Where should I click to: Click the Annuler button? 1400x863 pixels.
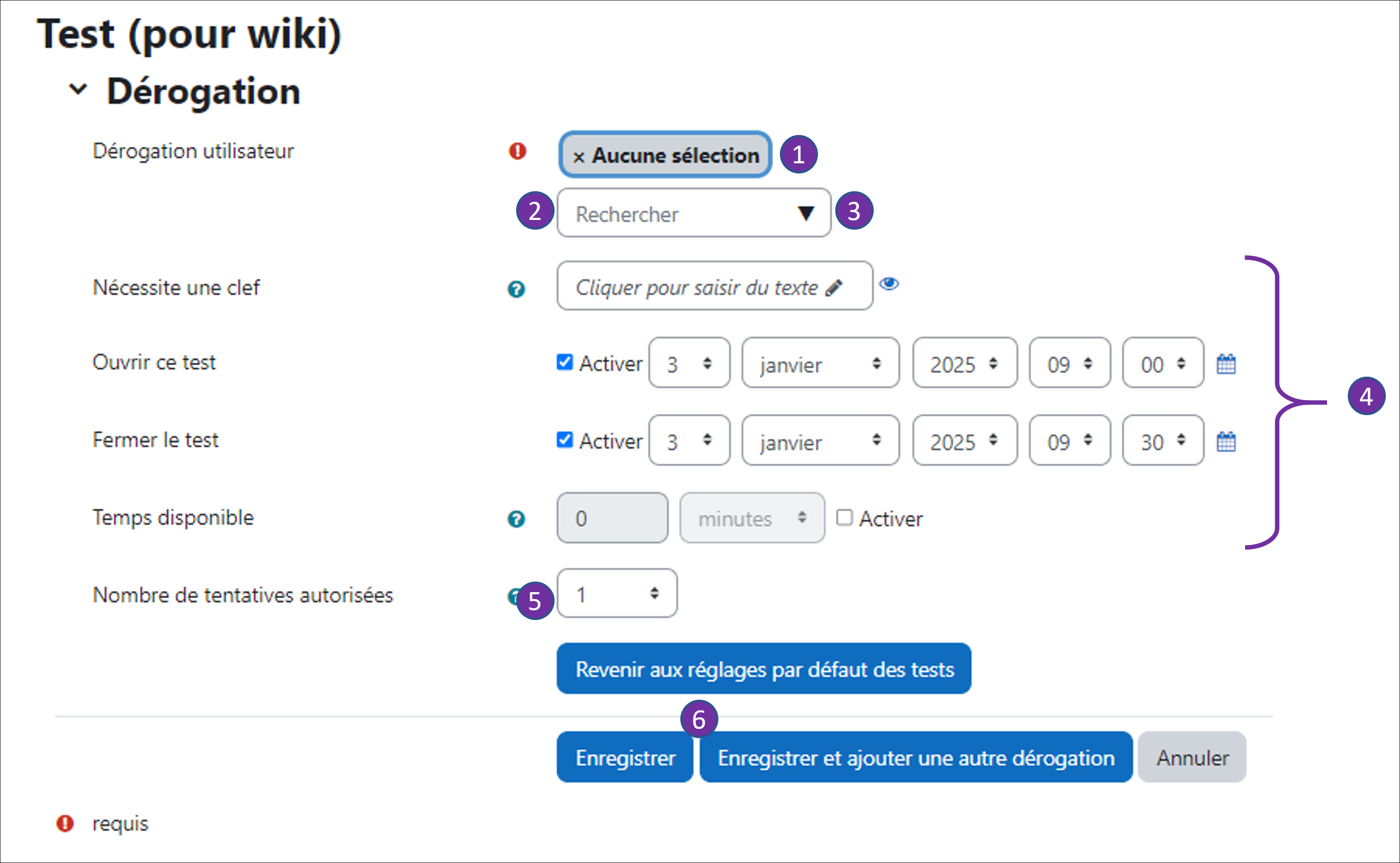pyautogui.click(x=1192, y=757)
